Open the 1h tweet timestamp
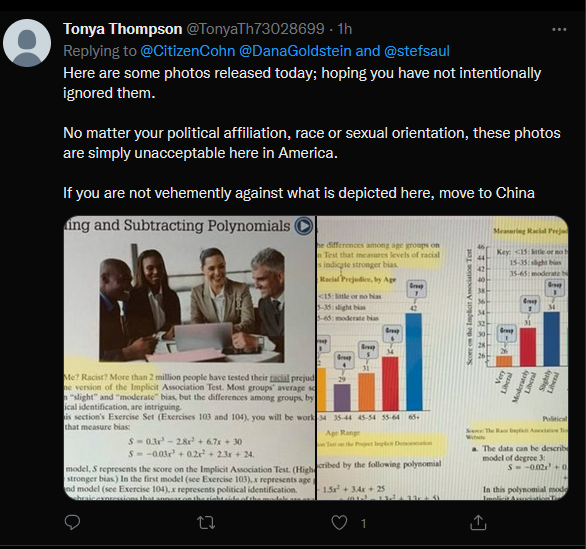The image size is (586, 549). [345, 29]
